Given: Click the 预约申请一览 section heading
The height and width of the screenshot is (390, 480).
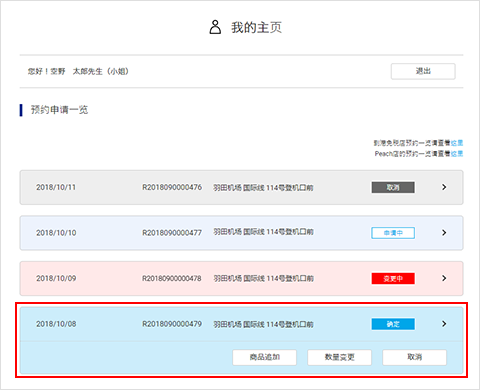Looking at the screenshot, I should [x=59, y=110].
